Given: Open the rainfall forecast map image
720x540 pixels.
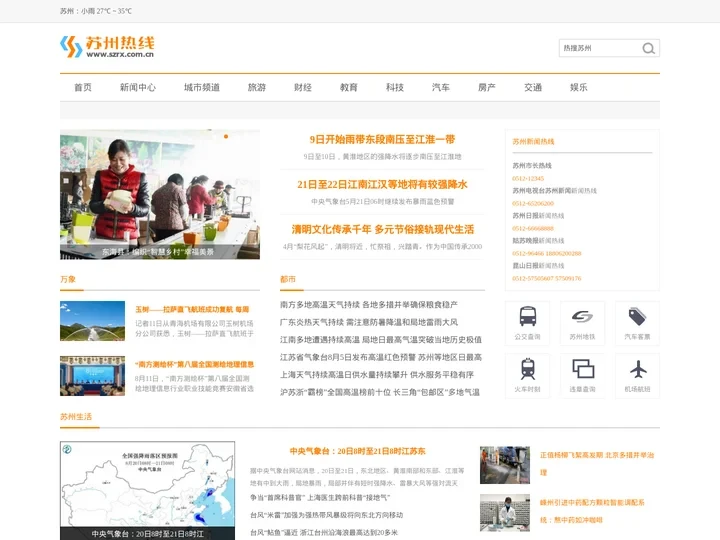Looking at the screenshot, I should tap(147, 490).
